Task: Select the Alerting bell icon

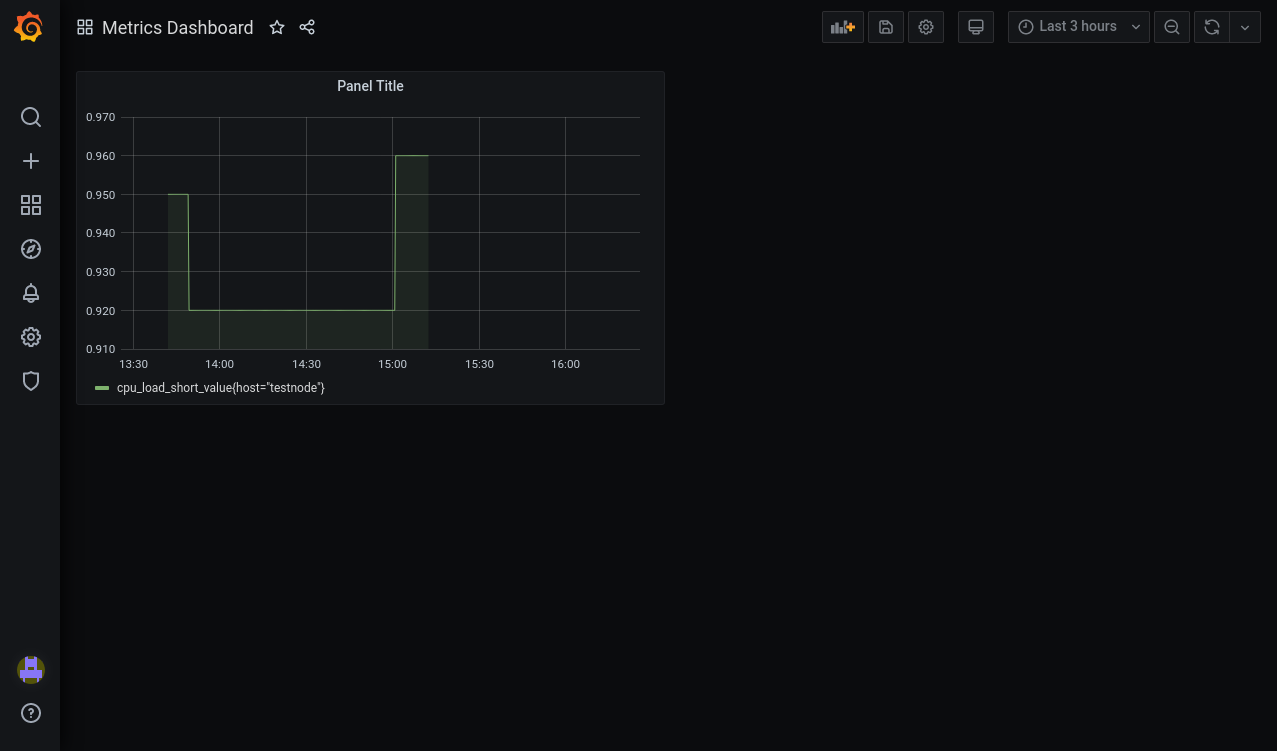Action: click(x=30, y=293)
